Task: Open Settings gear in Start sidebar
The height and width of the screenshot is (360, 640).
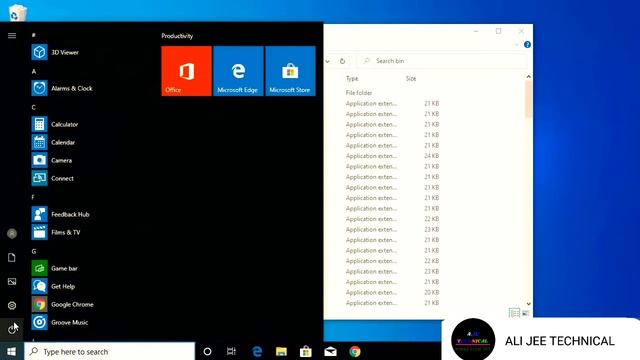Action: tap(12, 305)
